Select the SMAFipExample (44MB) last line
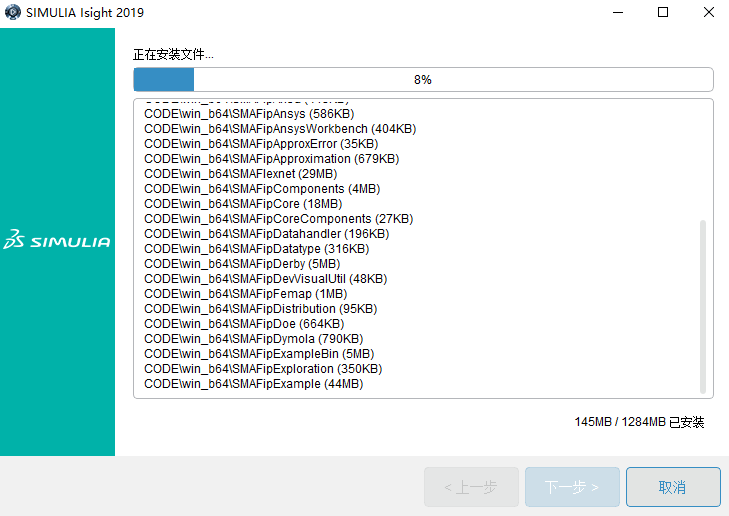The height and width of the screenshot is (516, 729). coord(253,384)
